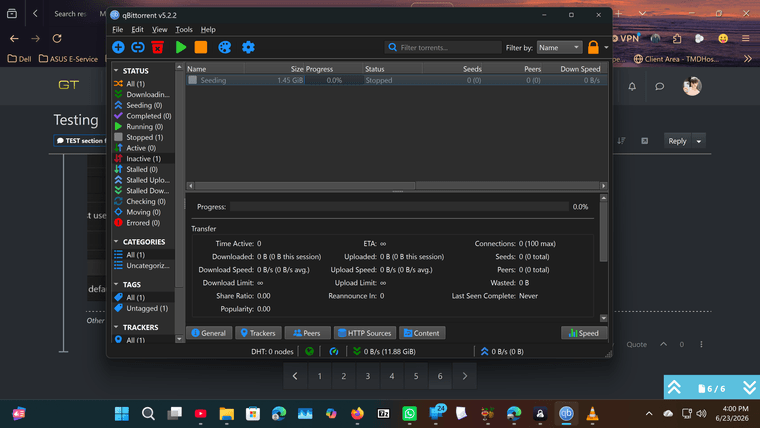Click next page arrow in pagination

[464, 376]
